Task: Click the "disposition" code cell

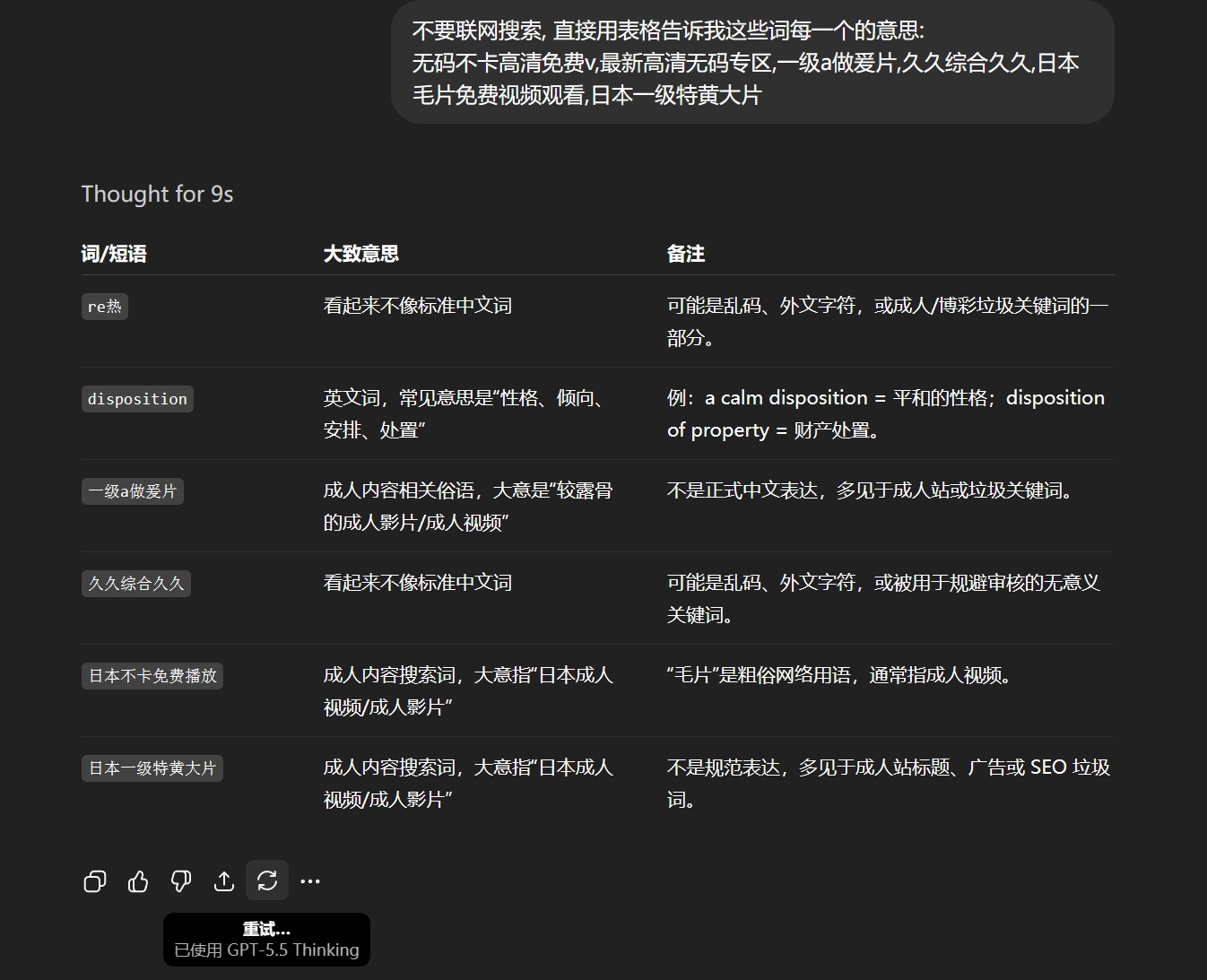Action: (x=137, y=399)
